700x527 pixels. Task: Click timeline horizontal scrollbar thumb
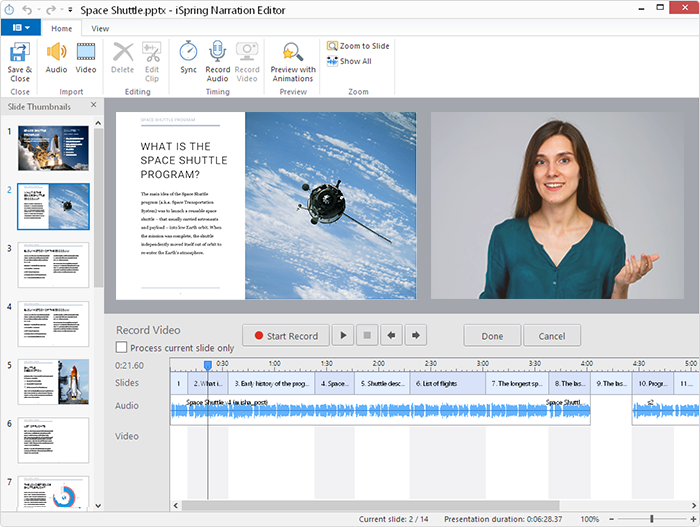tap(371, 506)
